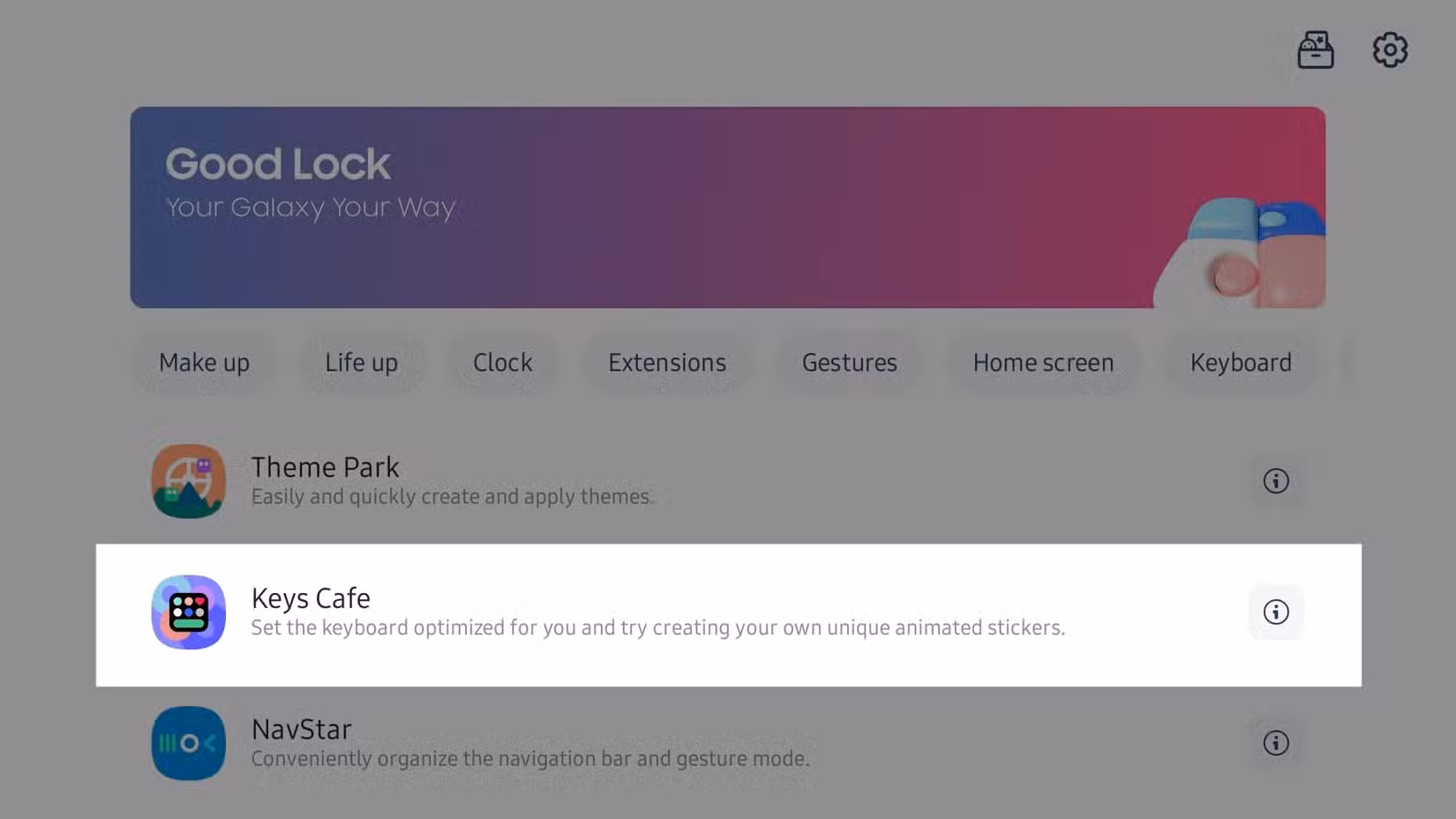Open the NavStar title
The image size is (1456, 819).
click(x=302, y=729)
